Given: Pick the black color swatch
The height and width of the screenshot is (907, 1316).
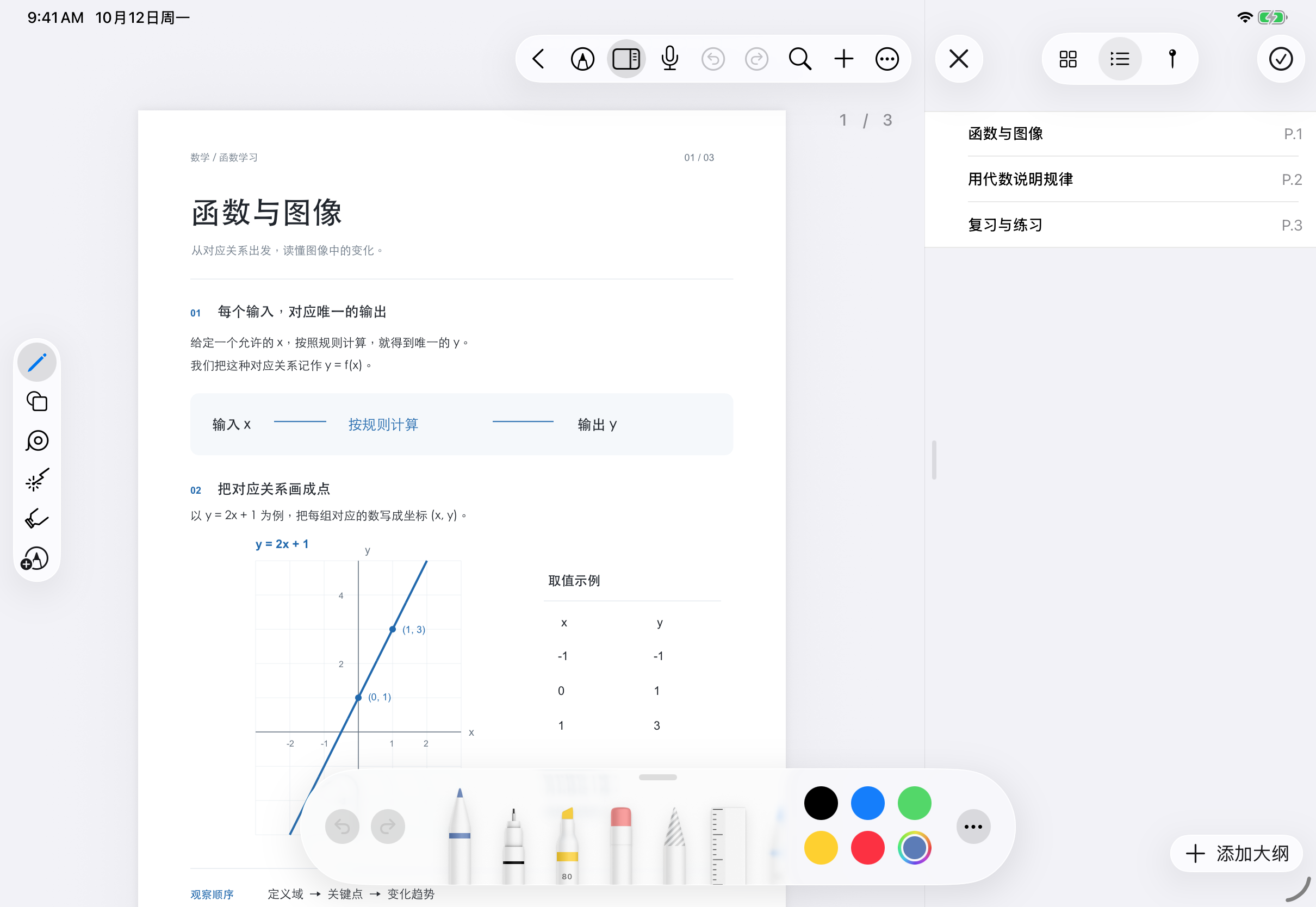Looking at the screenshot, I should (x=821, y=803).
